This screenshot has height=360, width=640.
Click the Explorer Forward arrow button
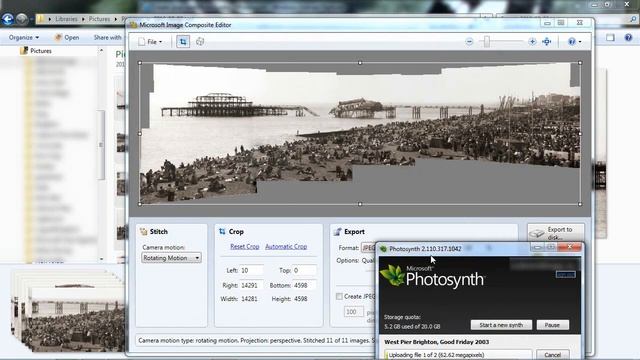(22, 19)
